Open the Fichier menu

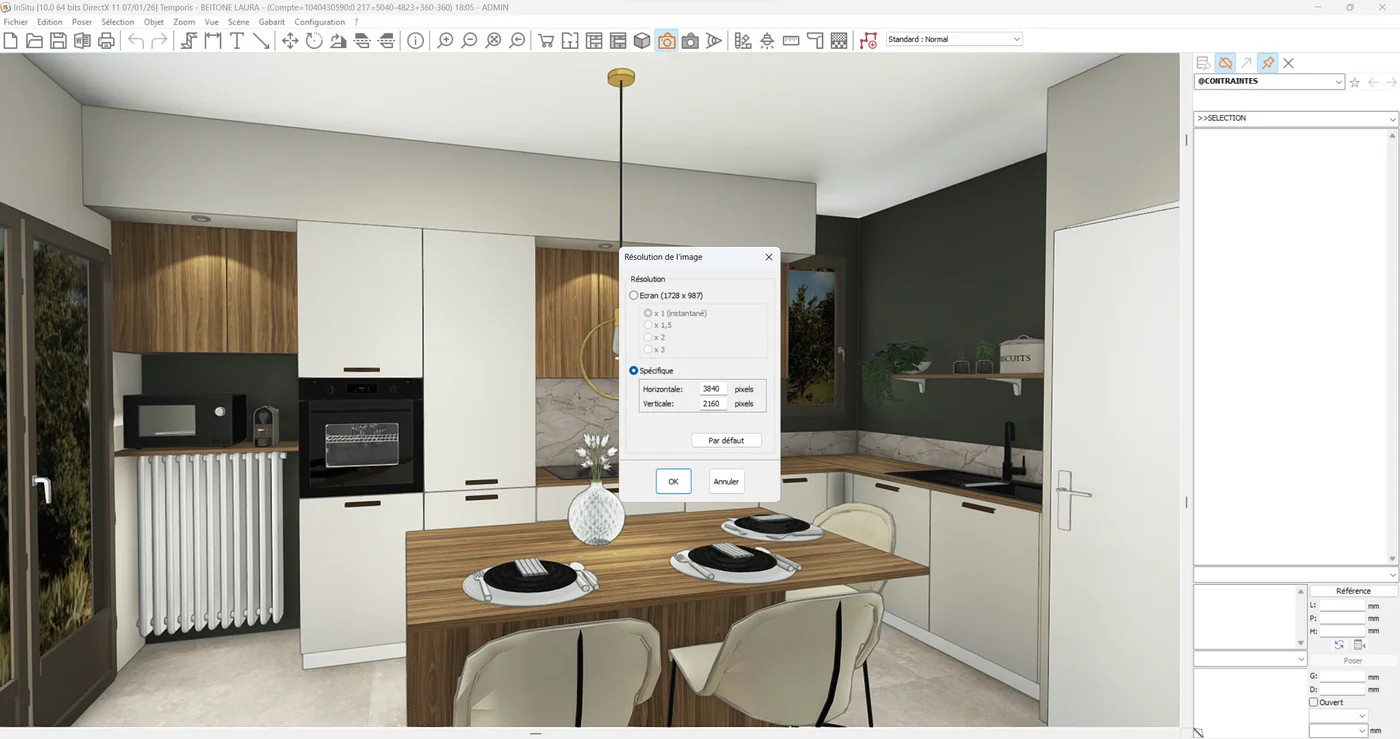point(16,22)
